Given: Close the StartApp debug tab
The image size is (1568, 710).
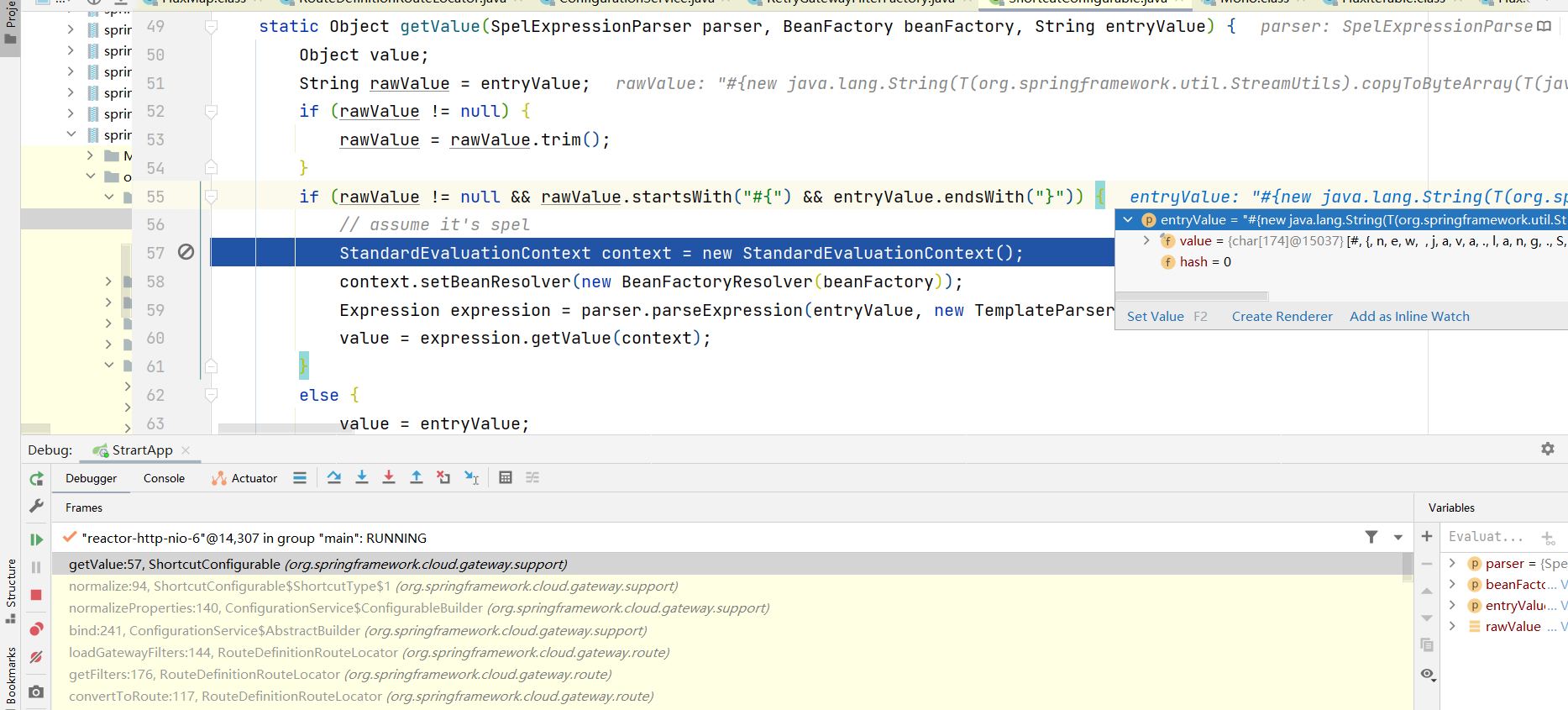Looking at the screenshot, I should click(x=186, y=450).
